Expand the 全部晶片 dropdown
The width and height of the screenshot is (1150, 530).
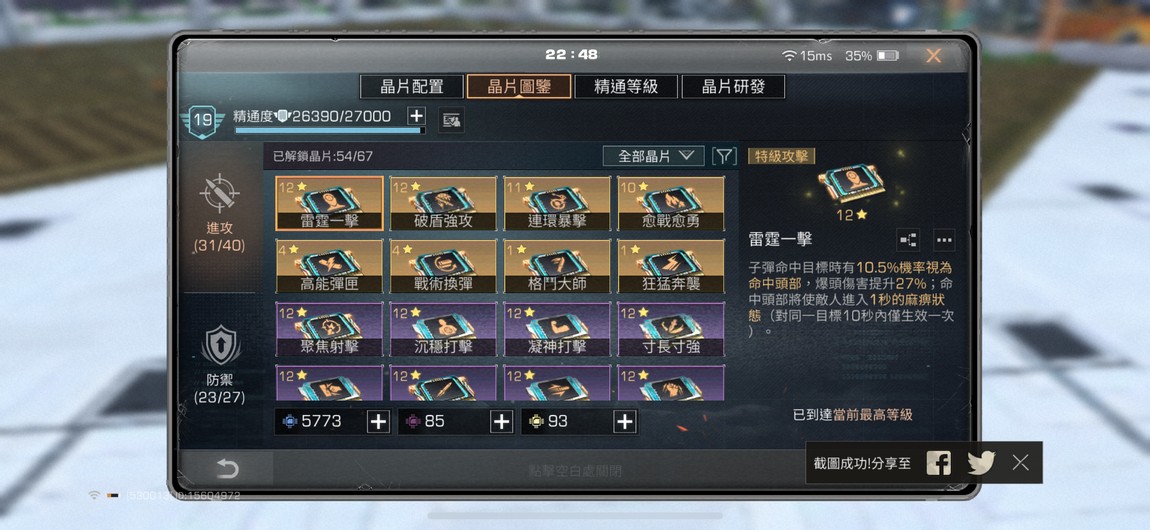point(653,156)
